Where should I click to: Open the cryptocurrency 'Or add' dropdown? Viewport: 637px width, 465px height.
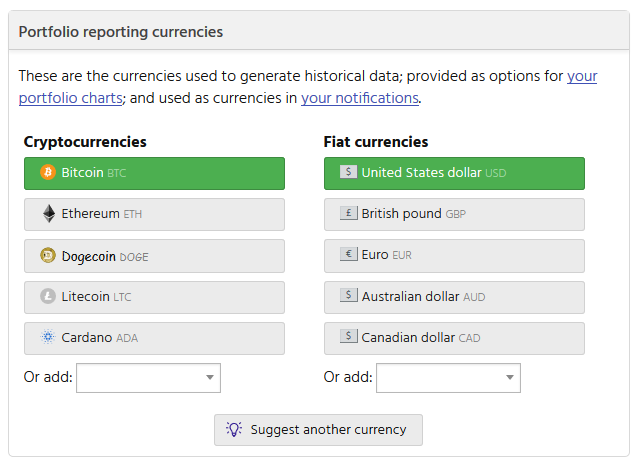pyautogui.click(x=148, y=378)
